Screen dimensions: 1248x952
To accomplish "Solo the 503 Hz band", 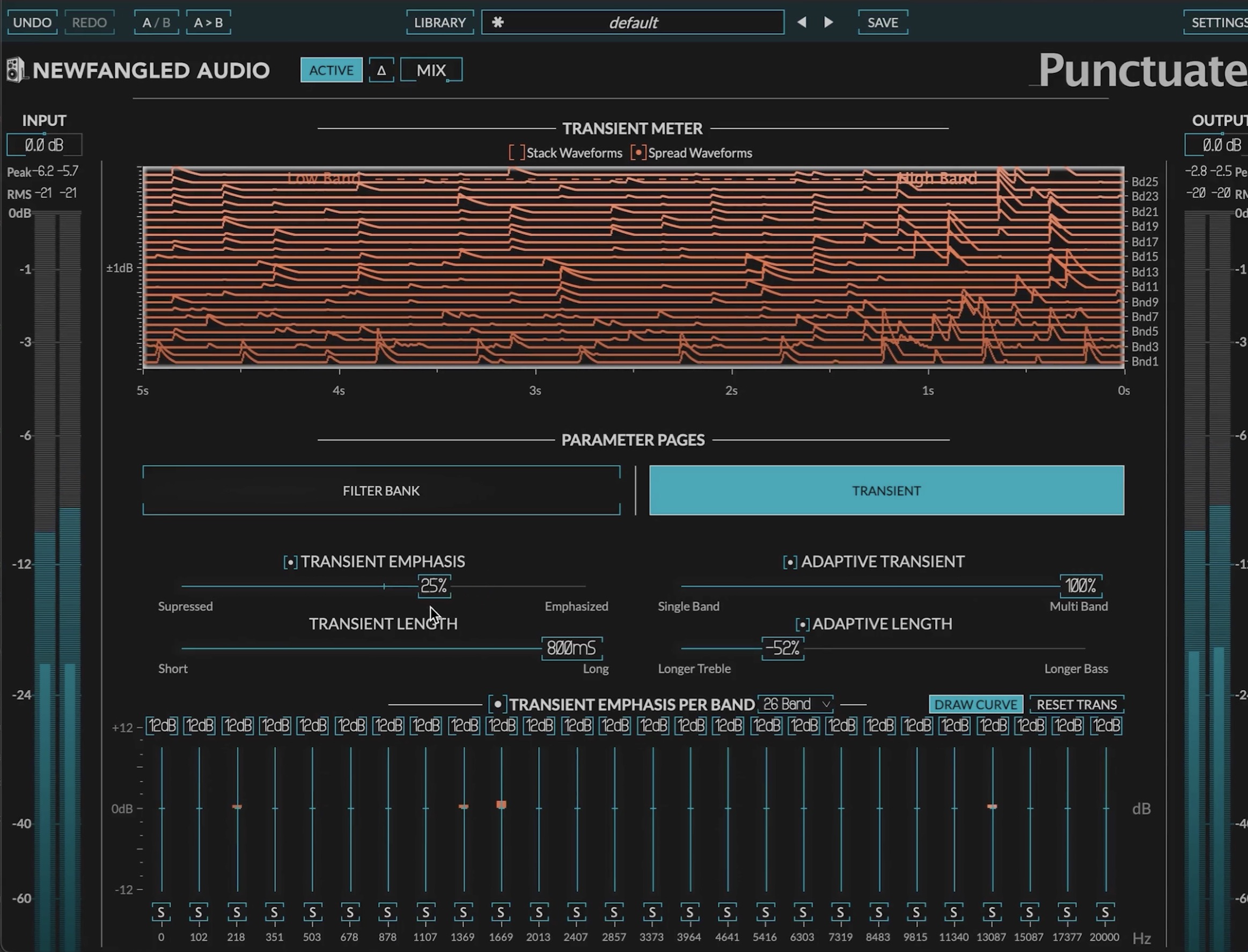I will pyautogui.click(x=312, y=912).
